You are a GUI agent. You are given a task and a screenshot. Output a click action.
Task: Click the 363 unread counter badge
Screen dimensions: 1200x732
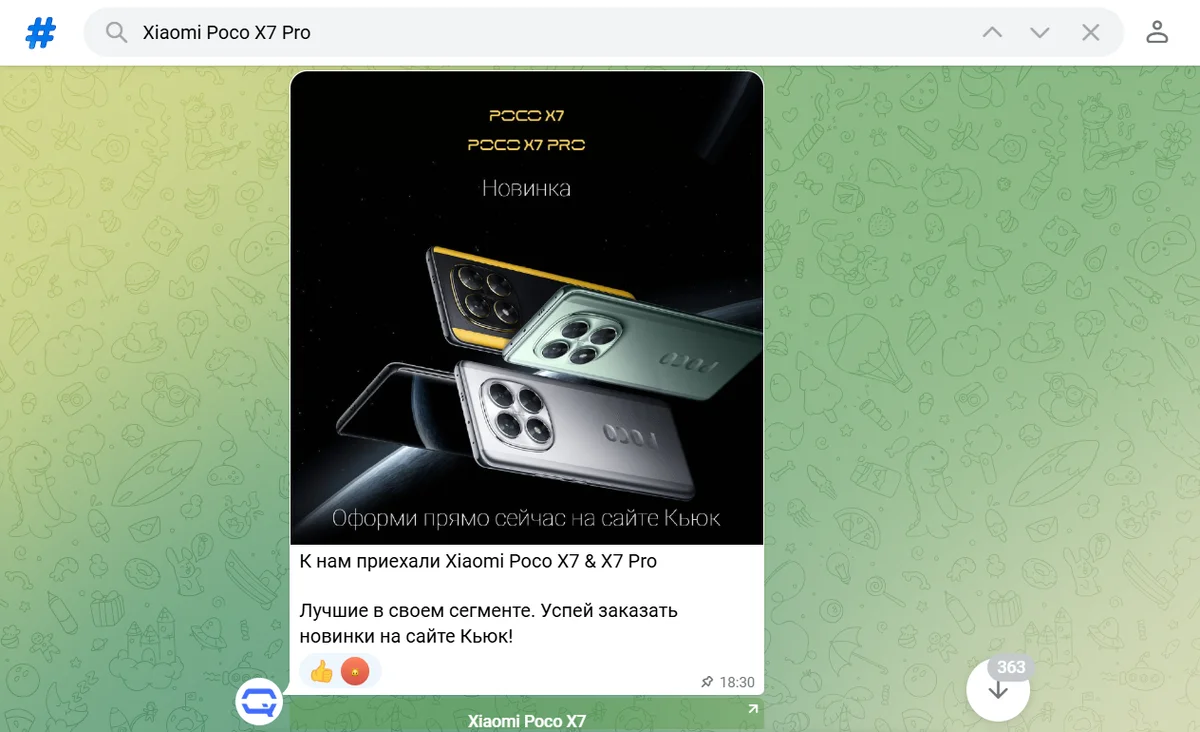[x=1011, y=667]
